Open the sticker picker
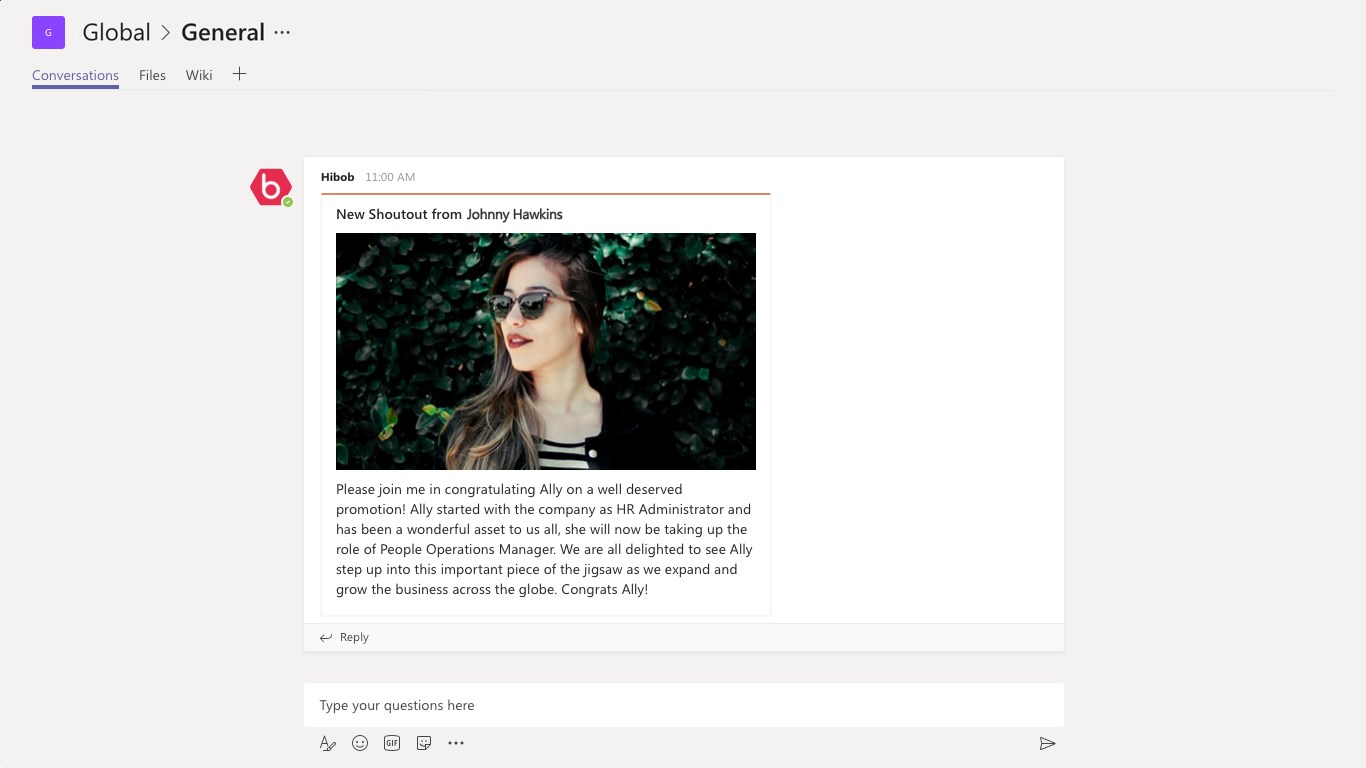The width and height of the screenshot is (1366, 768). [424, 743]
